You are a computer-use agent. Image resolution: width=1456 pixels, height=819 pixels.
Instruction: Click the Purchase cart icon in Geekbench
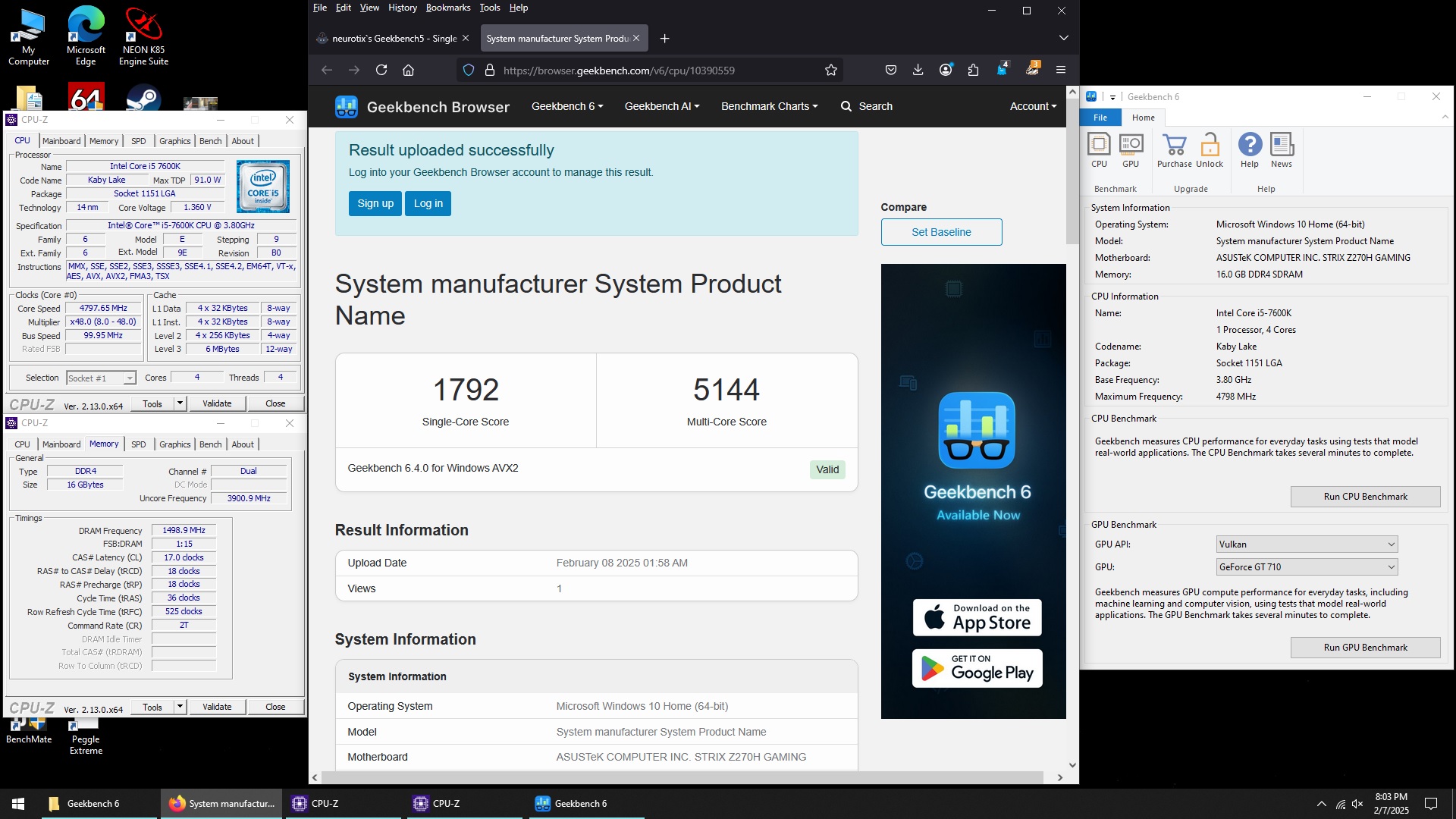pyautogui.click(x=1174, y=150)
